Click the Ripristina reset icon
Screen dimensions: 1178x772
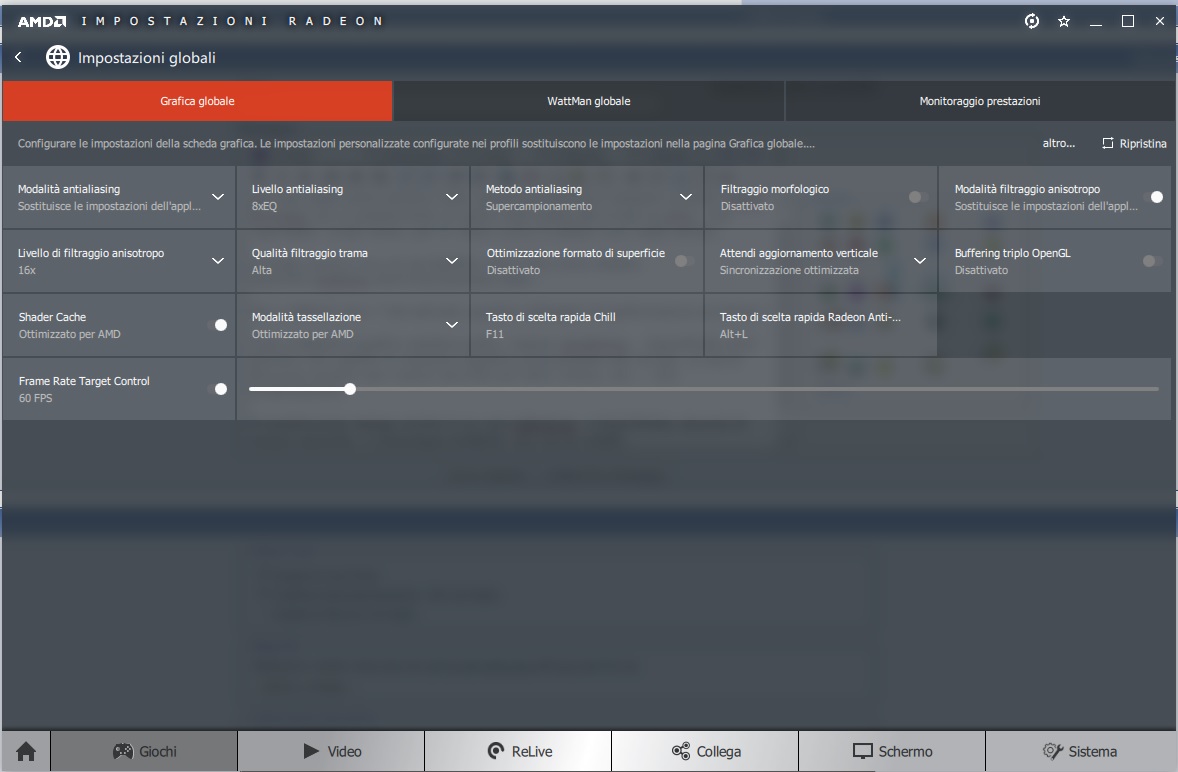1107,143
